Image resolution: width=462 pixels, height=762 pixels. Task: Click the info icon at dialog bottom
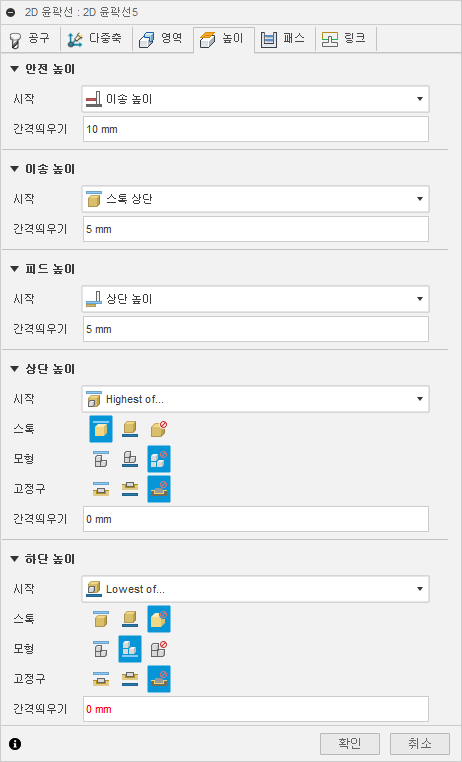click(15, 744)
